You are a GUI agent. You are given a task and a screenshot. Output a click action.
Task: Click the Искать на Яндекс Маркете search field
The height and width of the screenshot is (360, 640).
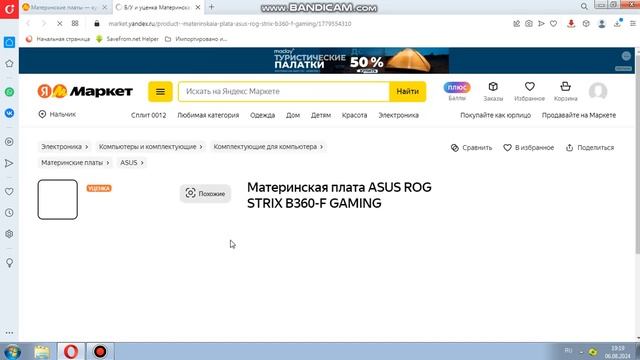coord(284,91)
